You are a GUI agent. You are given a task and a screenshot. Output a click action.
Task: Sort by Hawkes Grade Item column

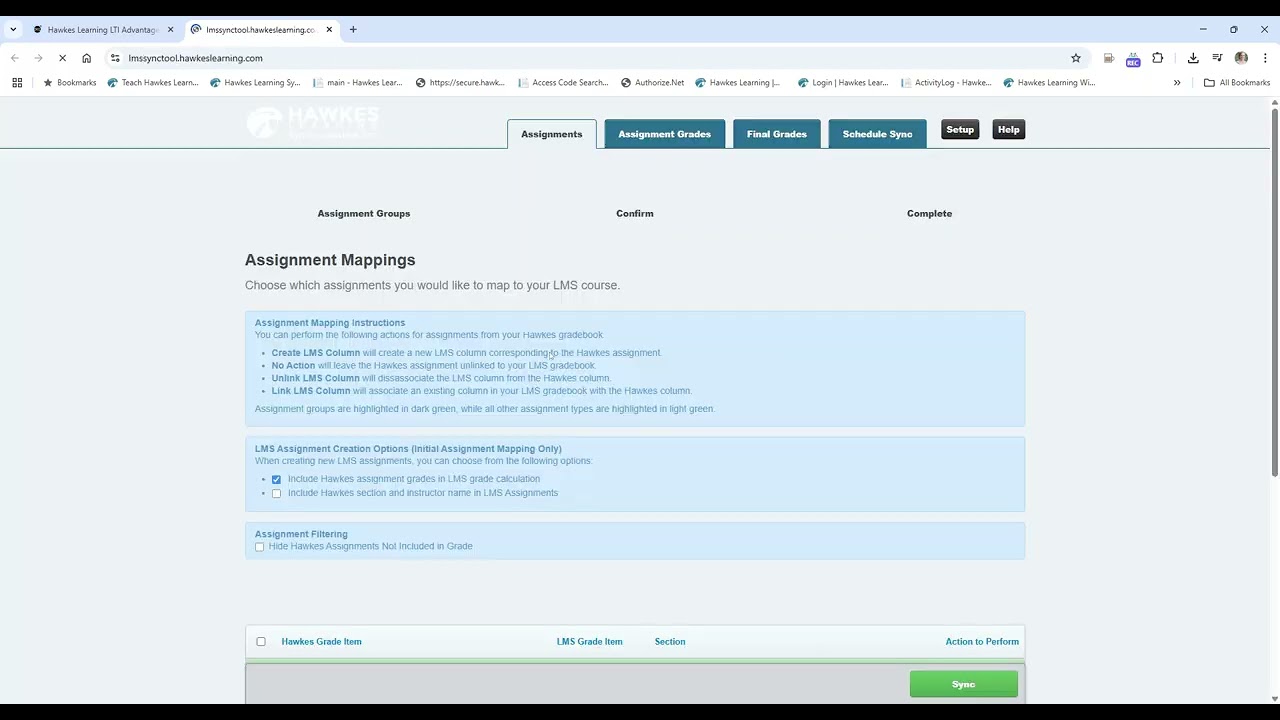point(321,642)
